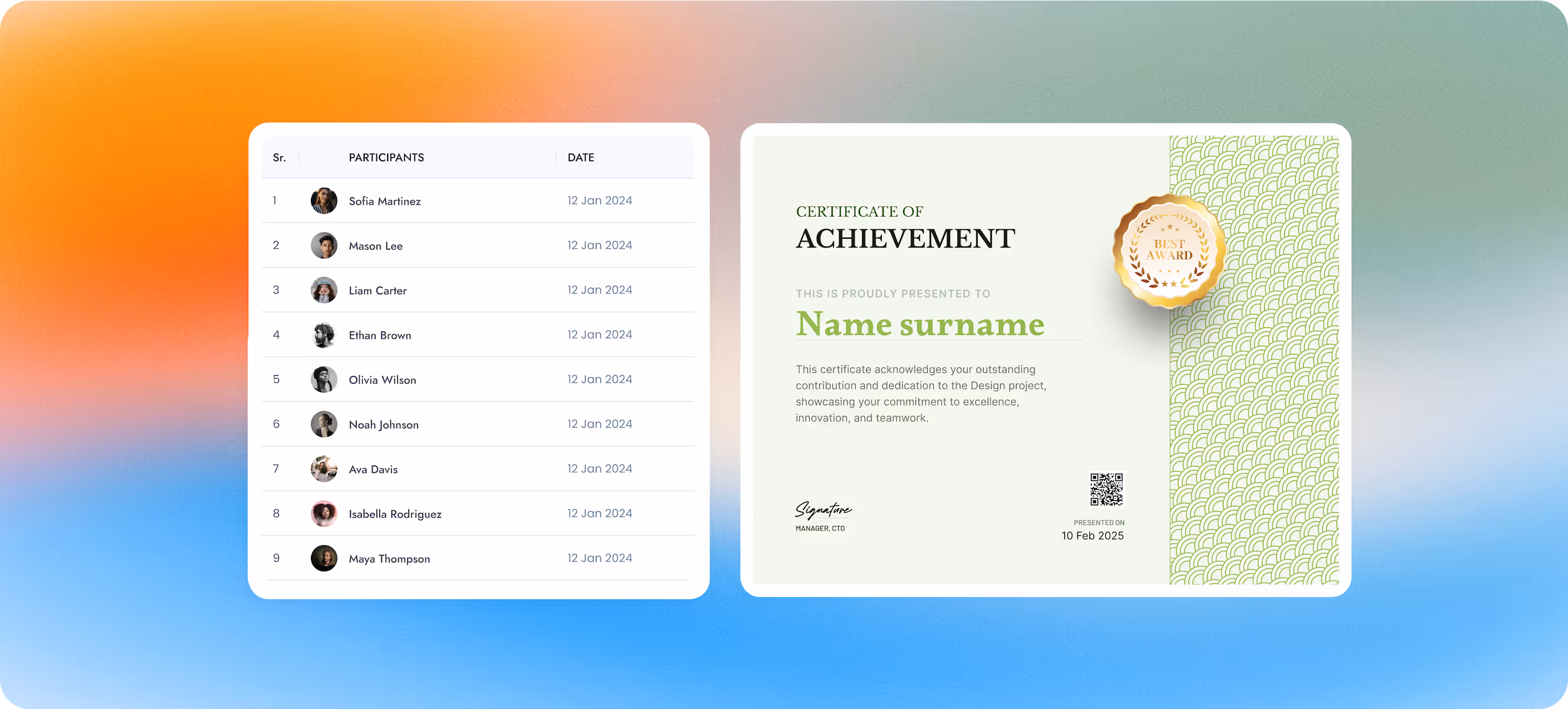Select the name Ethan Brown
Viewport: 1568px width, 709px height.
(x=380, y=336)
